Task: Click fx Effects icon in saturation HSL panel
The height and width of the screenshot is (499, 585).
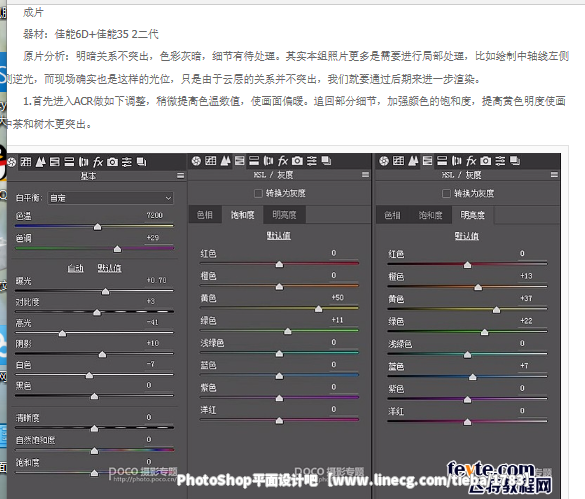Action: coord(283,161)
